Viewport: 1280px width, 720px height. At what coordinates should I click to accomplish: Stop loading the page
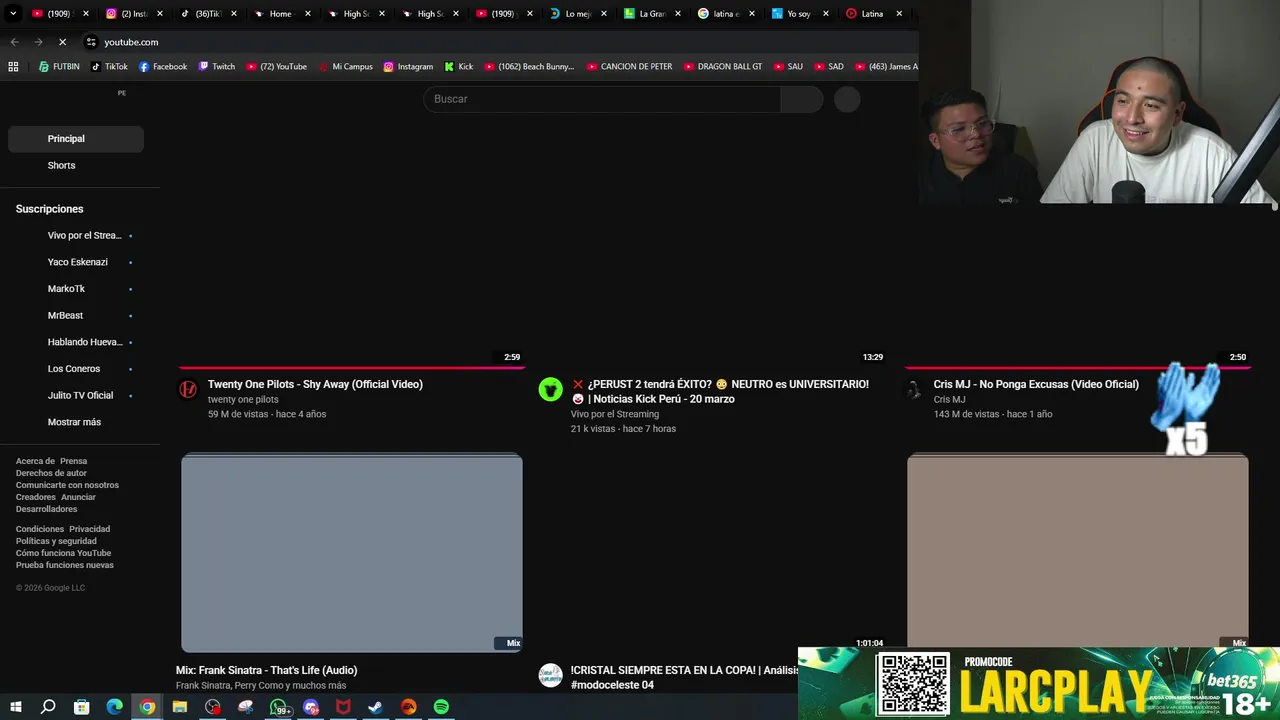62,42
